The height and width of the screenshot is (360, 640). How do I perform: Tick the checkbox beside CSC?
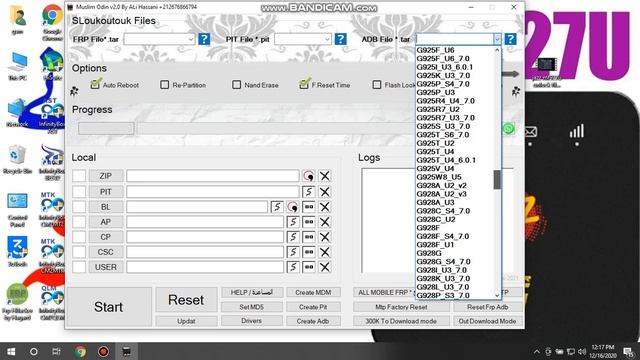79,252
